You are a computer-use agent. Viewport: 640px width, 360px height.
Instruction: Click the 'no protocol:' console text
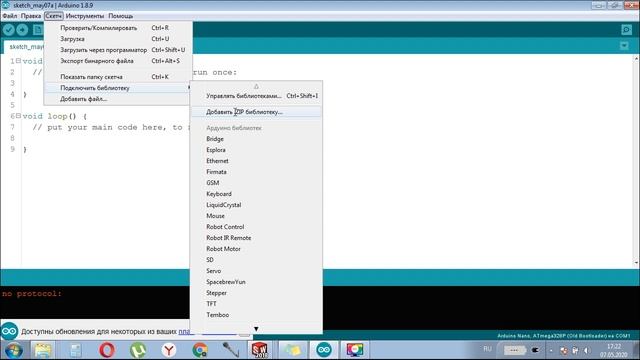point(32,293)
